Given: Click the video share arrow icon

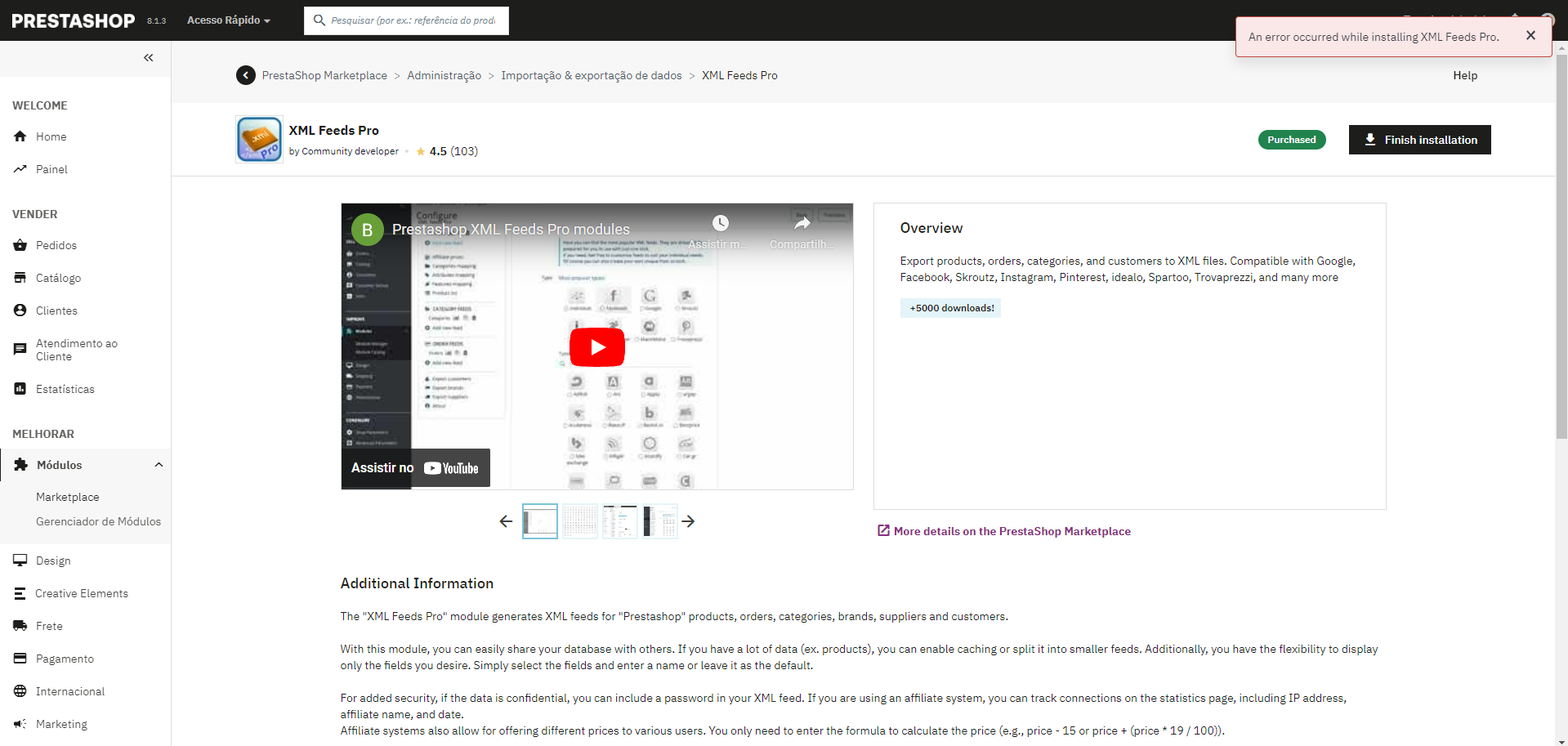Looking at the screenshot, I should coord(802,223).
